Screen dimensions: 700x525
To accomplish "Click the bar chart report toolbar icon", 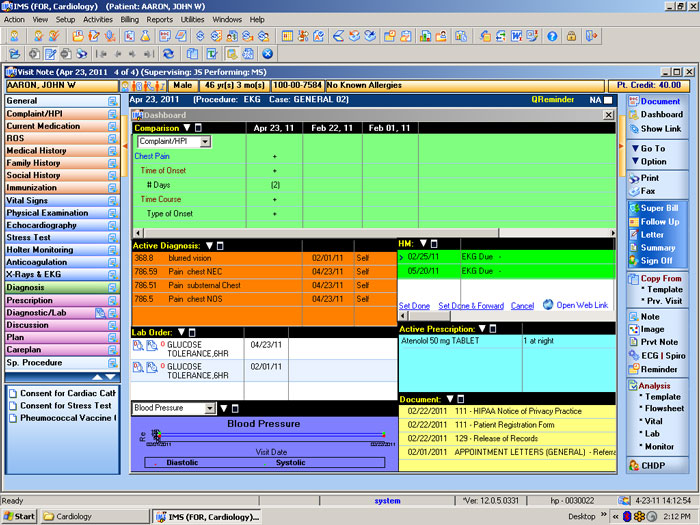I will coord(425,36).
